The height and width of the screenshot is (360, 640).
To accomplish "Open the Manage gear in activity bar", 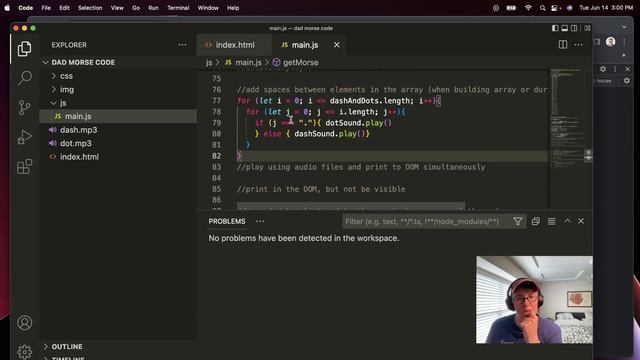I will click(x=24, y=351).
